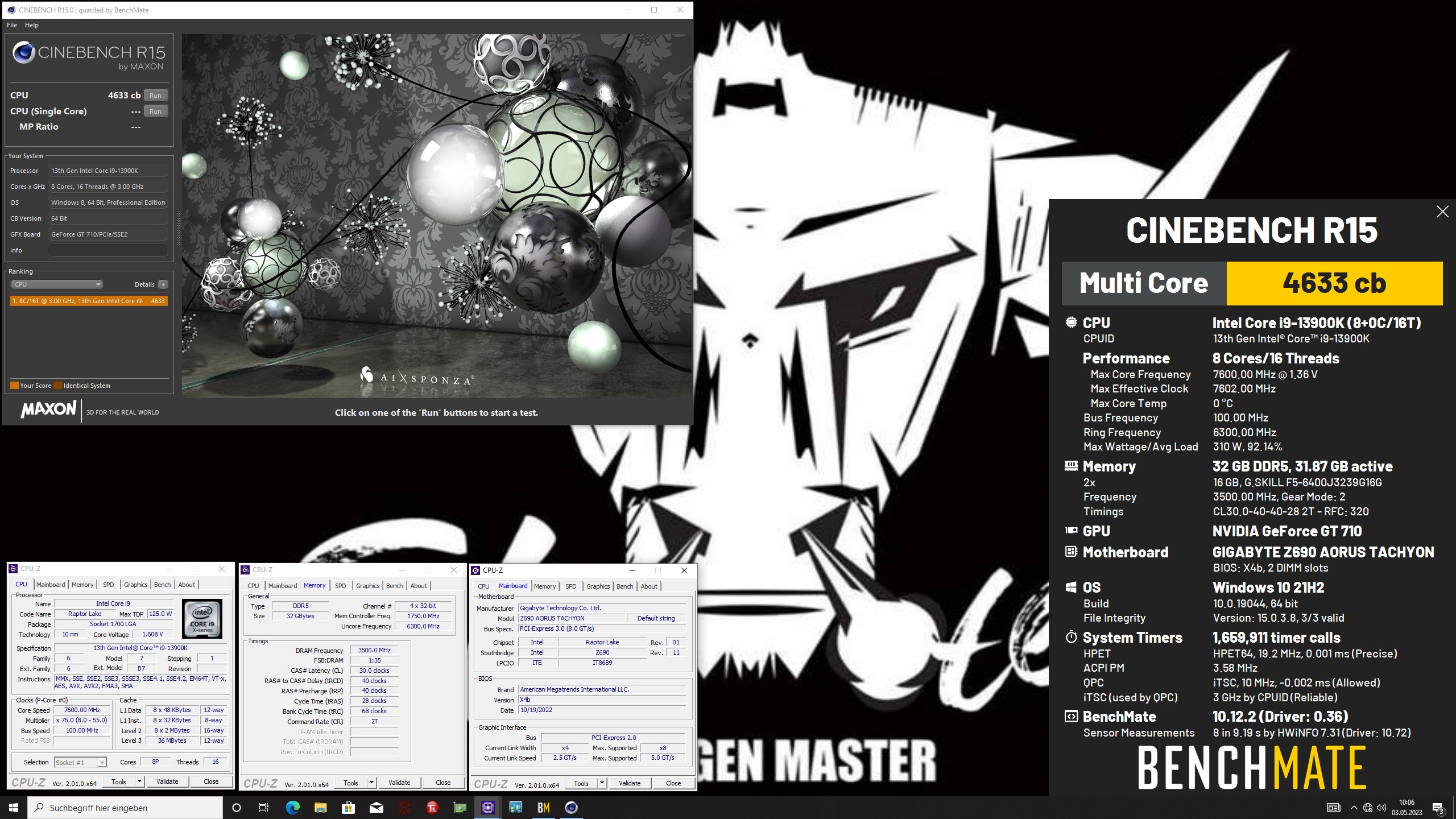The height and width of the screenshot is (819, 1456).
Task: Switch to Graphics tab in CPU-Z Mainboard window
Action: [598, 586]
